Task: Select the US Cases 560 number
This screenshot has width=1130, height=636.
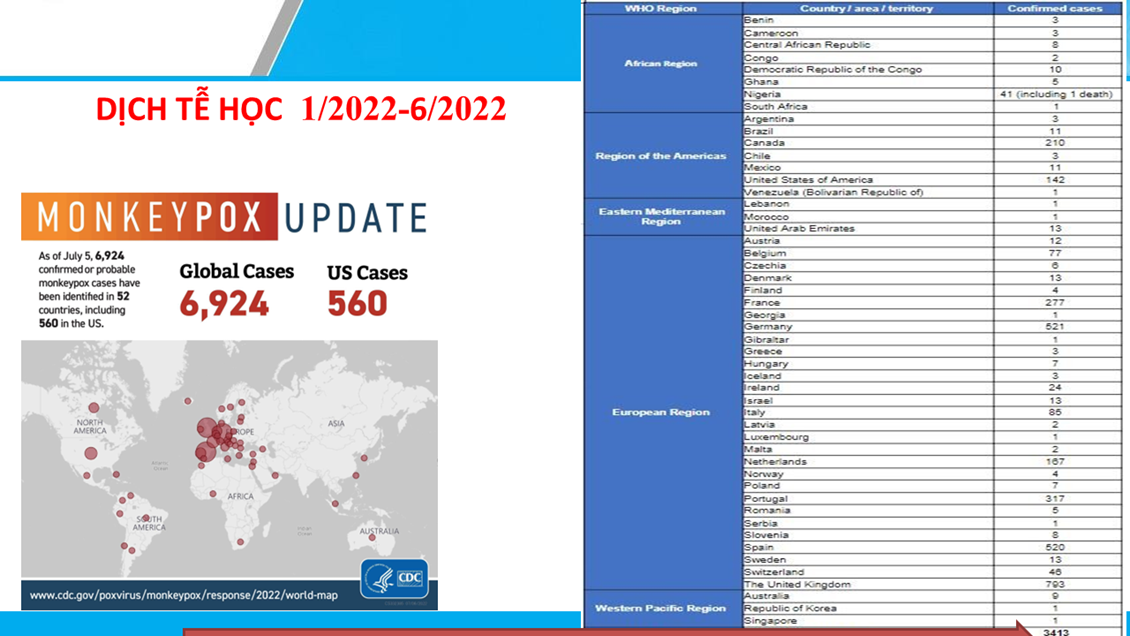Action: point(357,303)
